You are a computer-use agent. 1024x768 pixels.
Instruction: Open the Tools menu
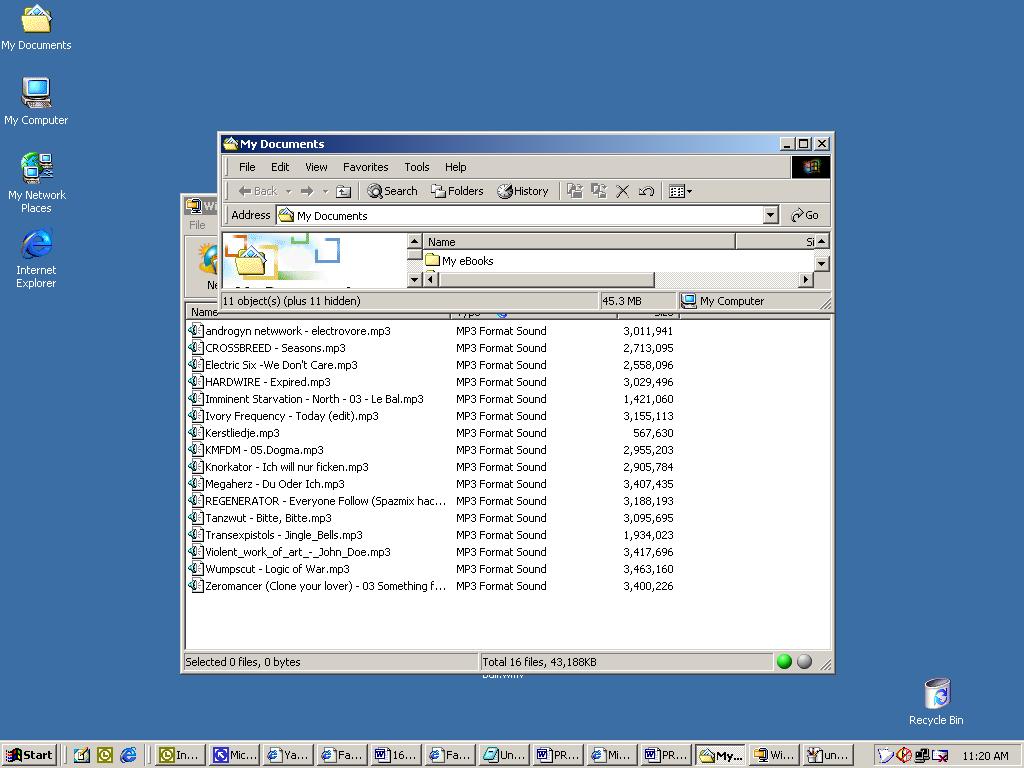point(416,167)
